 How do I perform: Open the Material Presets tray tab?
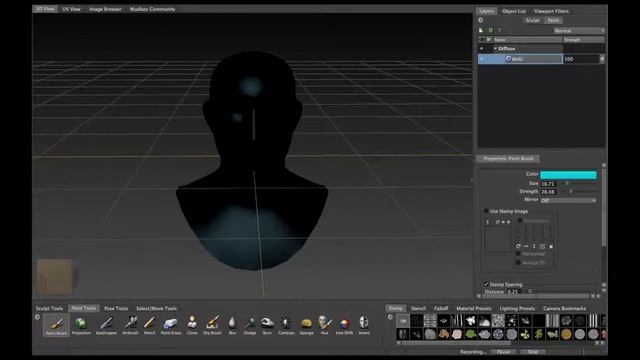473,308
